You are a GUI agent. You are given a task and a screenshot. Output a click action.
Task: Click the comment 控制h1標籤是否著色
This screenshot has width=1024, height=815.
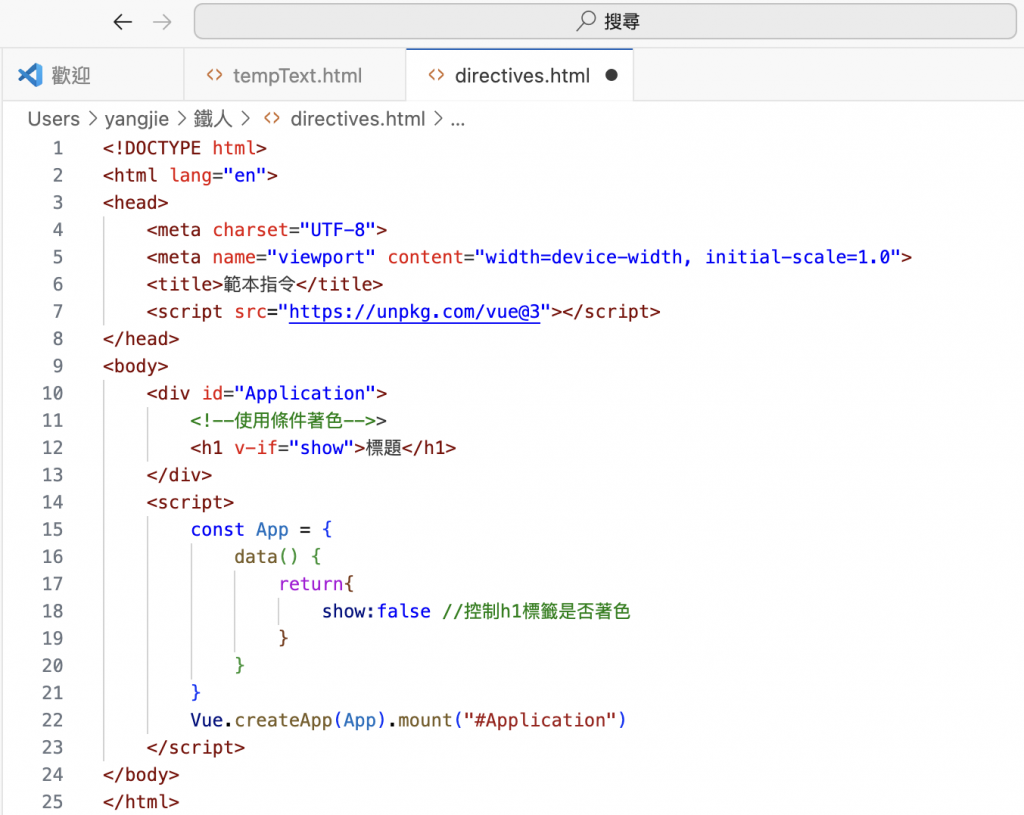[547, 611]
